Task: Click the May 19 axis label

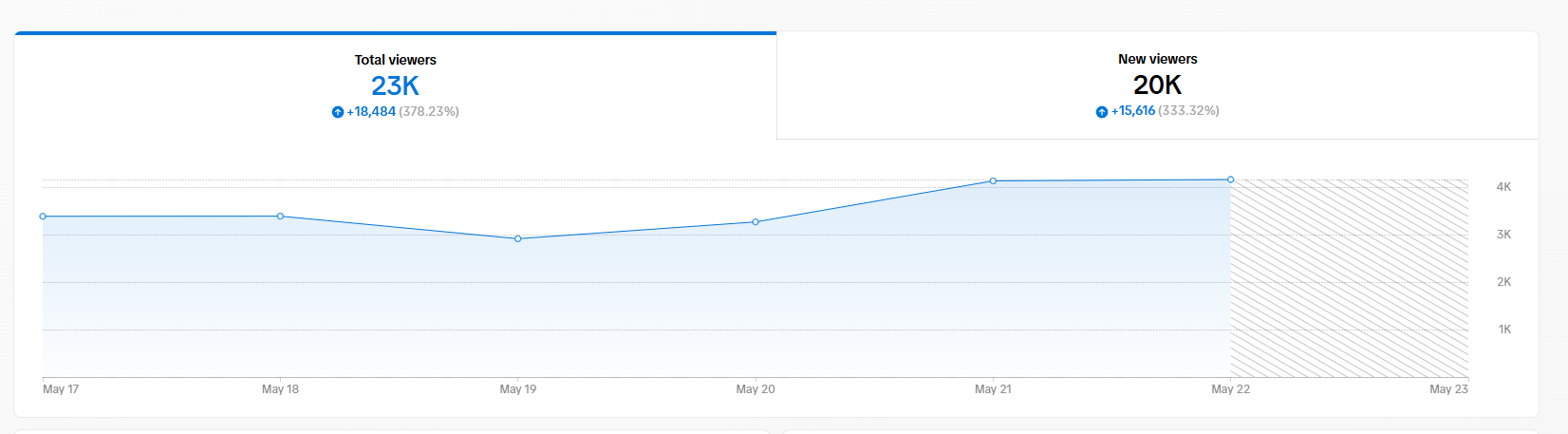Action: 518,389
